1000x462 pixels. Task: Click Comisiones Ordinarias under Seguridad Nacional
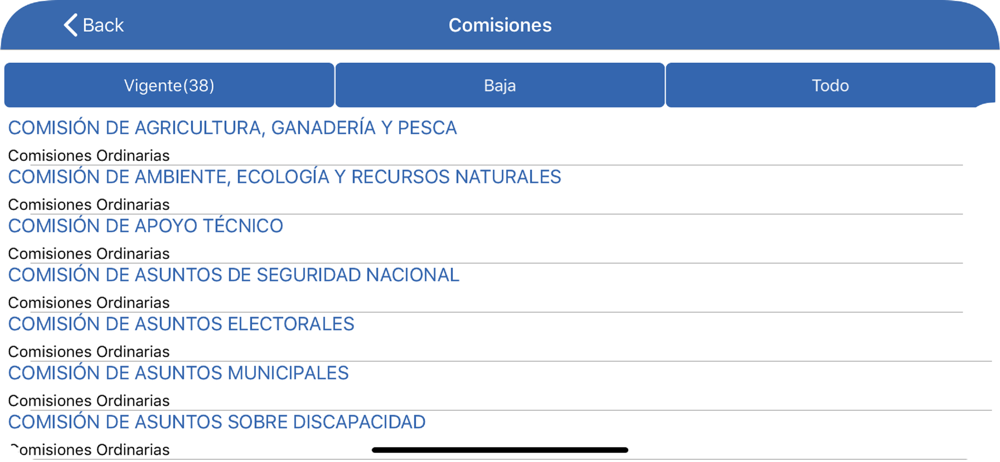89,302
